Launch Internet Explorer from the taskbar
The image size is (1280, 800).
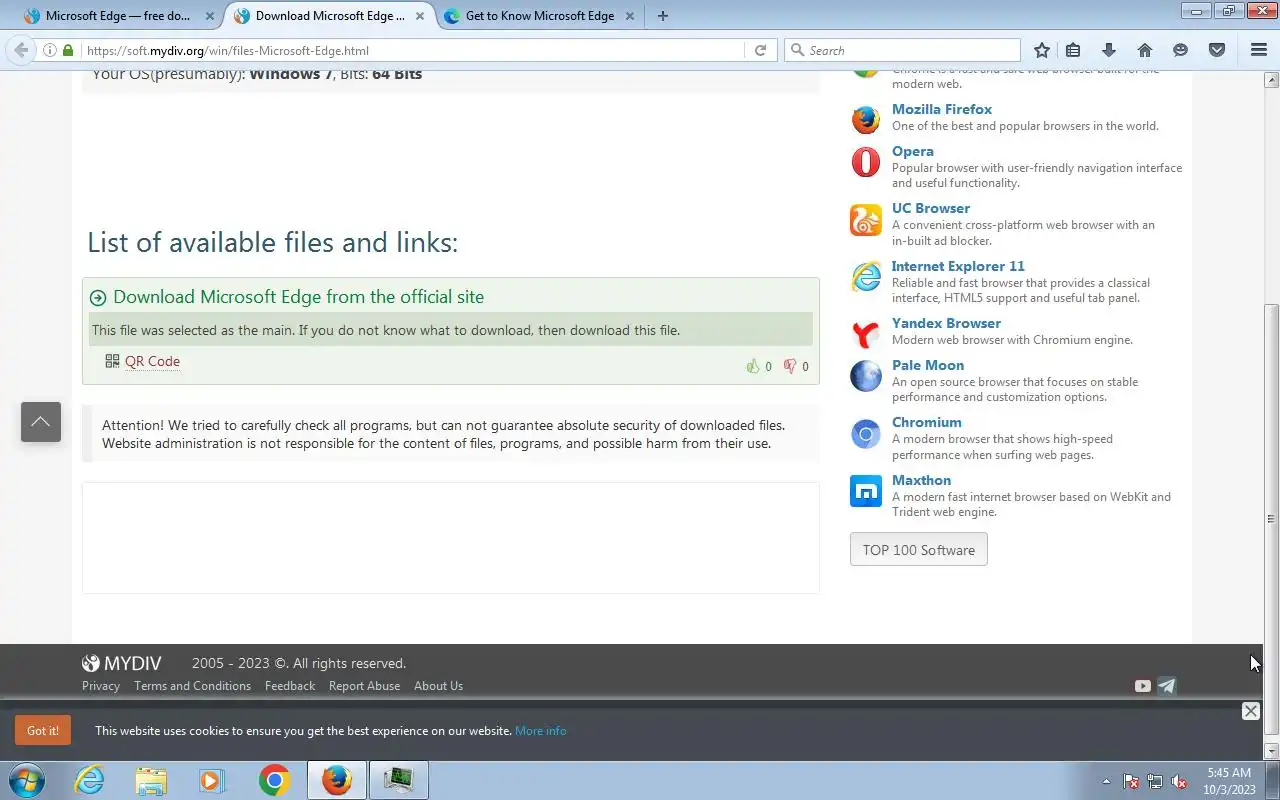(x=90, y=780)
